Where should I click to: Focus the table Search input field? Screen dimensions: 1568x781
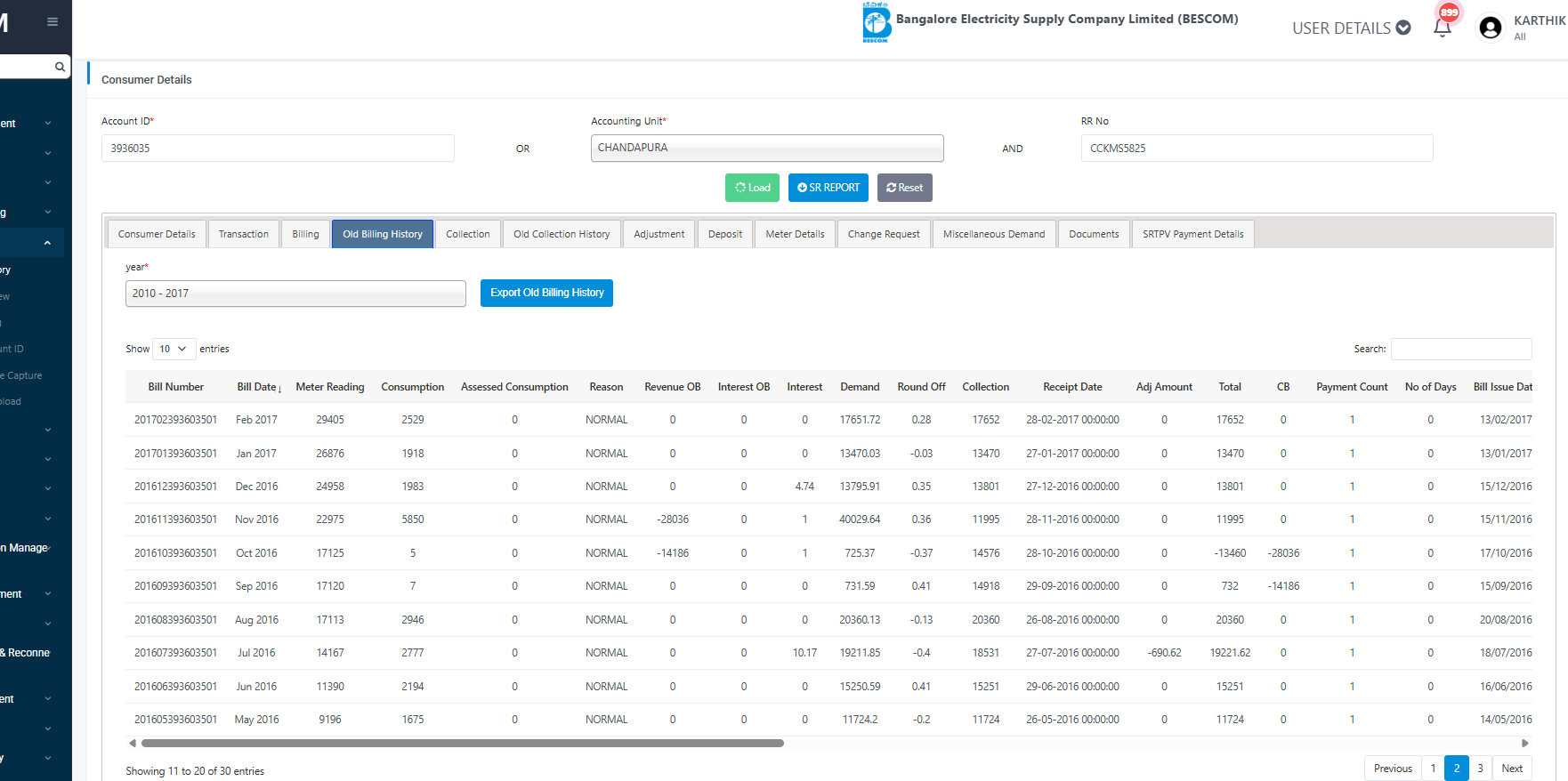click(x=1460, y=349)
